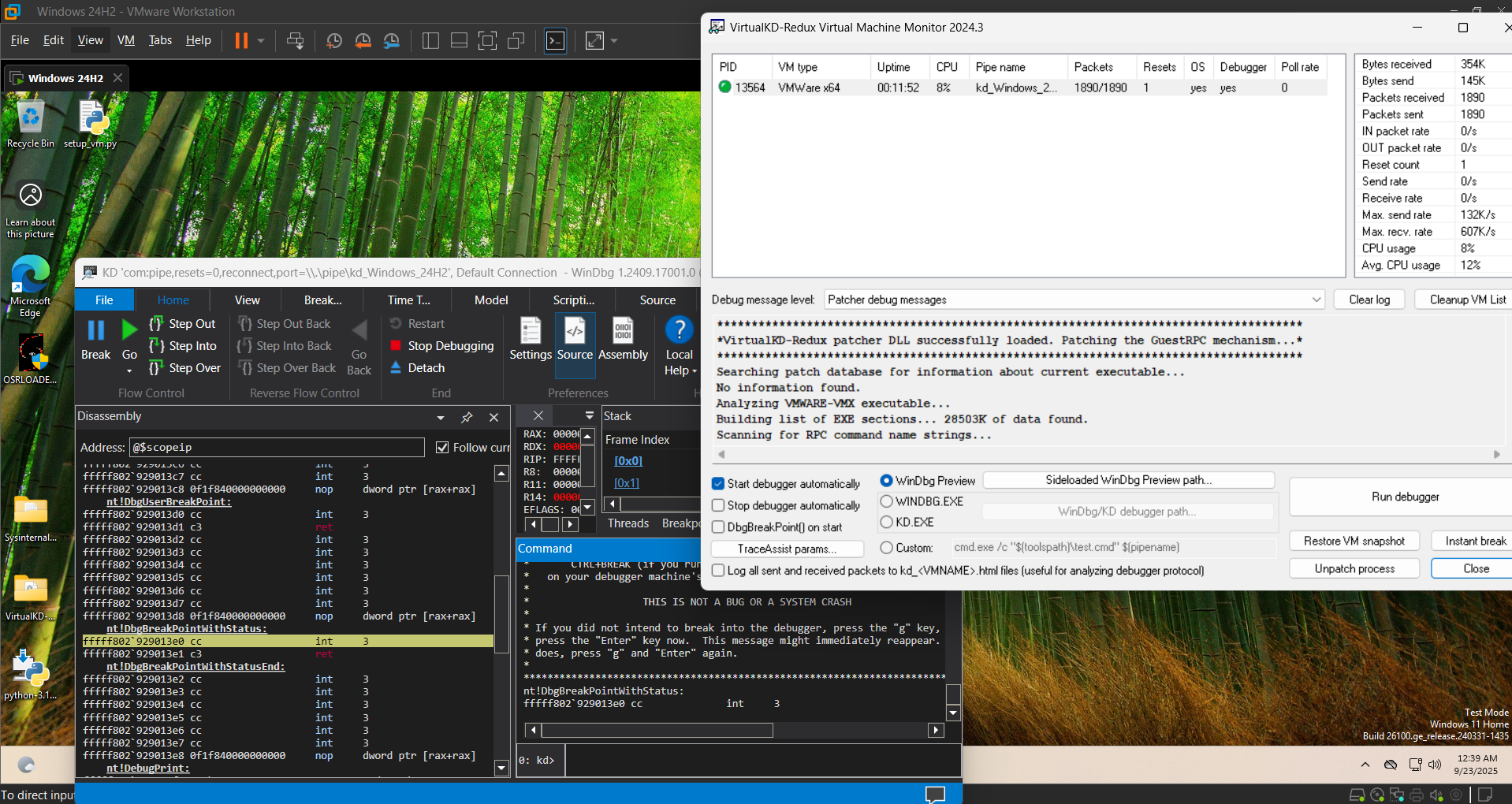Screen dimensions: 1512x804
Task: Open the VM menu in VMware
Action: (125, 40)
